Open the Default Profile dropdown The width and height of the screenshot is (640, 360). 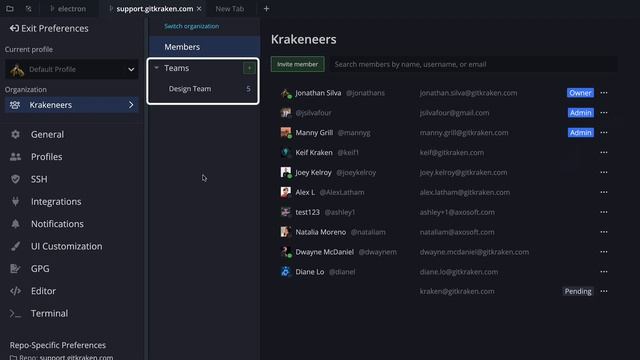click(x=72, y=69)
